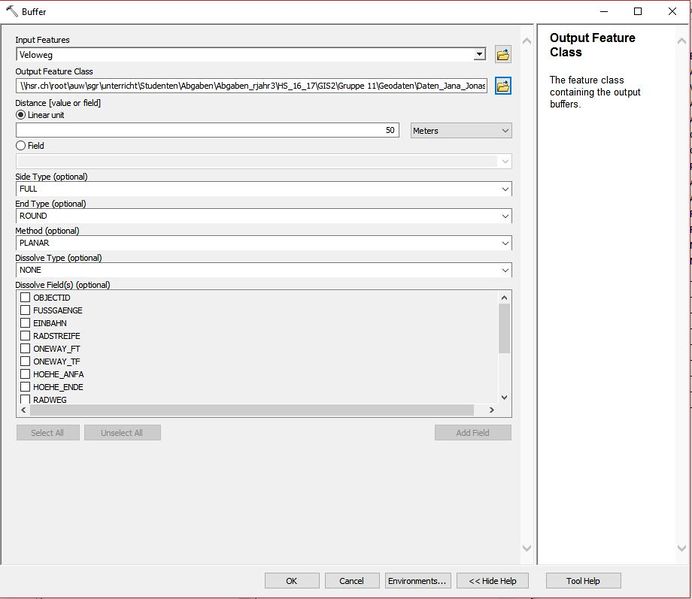The height and width of the screenshot is (599, 692).
Task: Click the Buffer hammer icon in title bar
Action: click(11, 11)
